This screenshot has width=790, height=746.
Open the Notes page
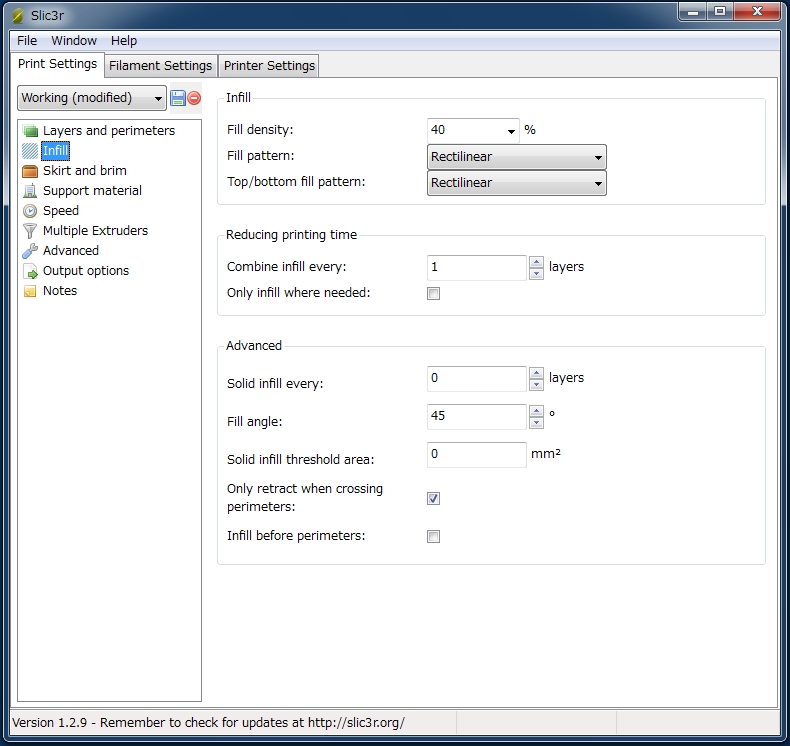pyautogui.click(x=59, y=291)
